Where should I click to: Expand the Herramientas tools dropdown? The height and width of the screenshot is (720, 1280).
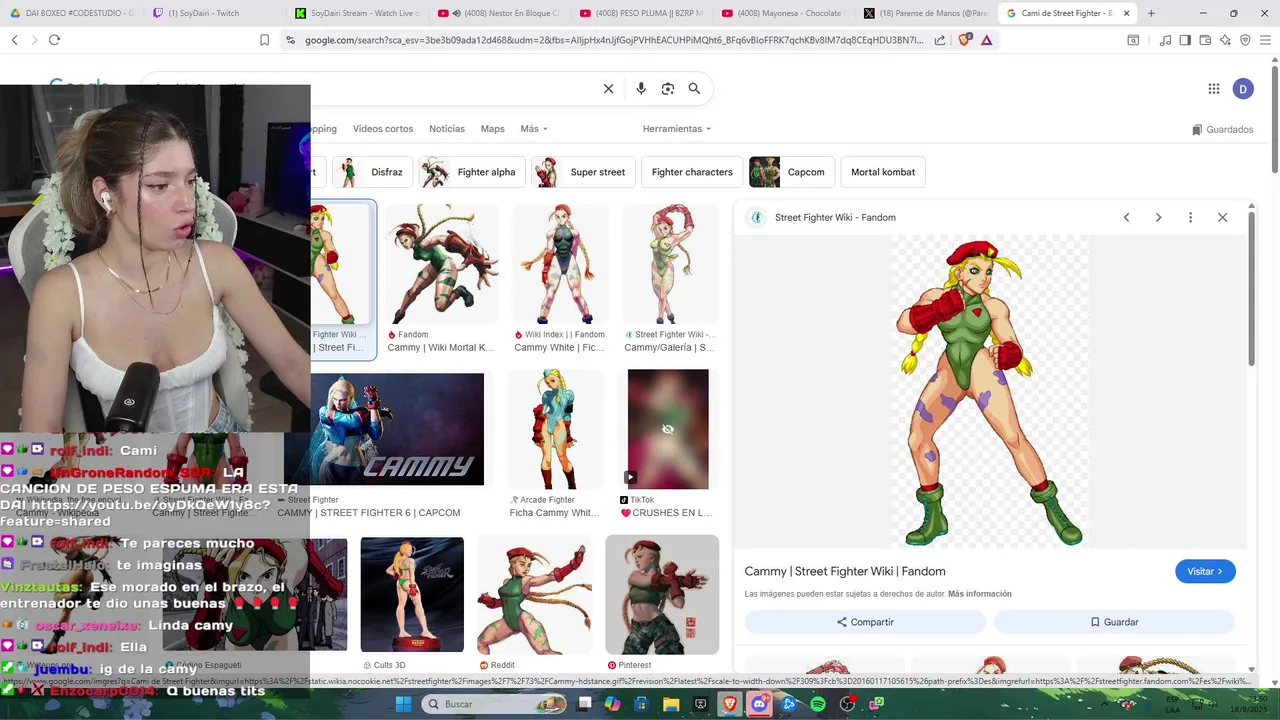tap(677, 129)
